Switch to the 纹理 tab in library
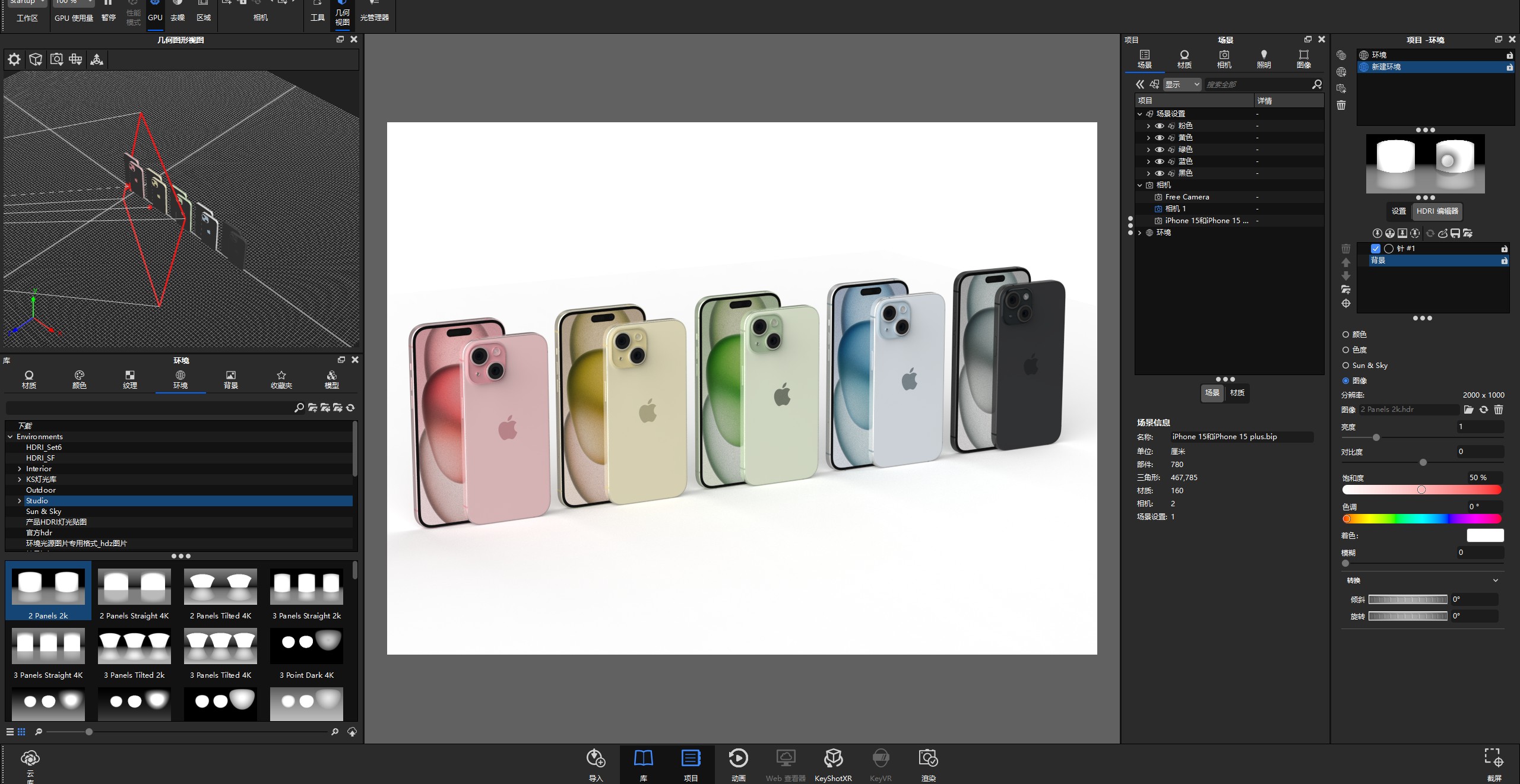This screenshot has width=1520, height=784. (129, 380)
